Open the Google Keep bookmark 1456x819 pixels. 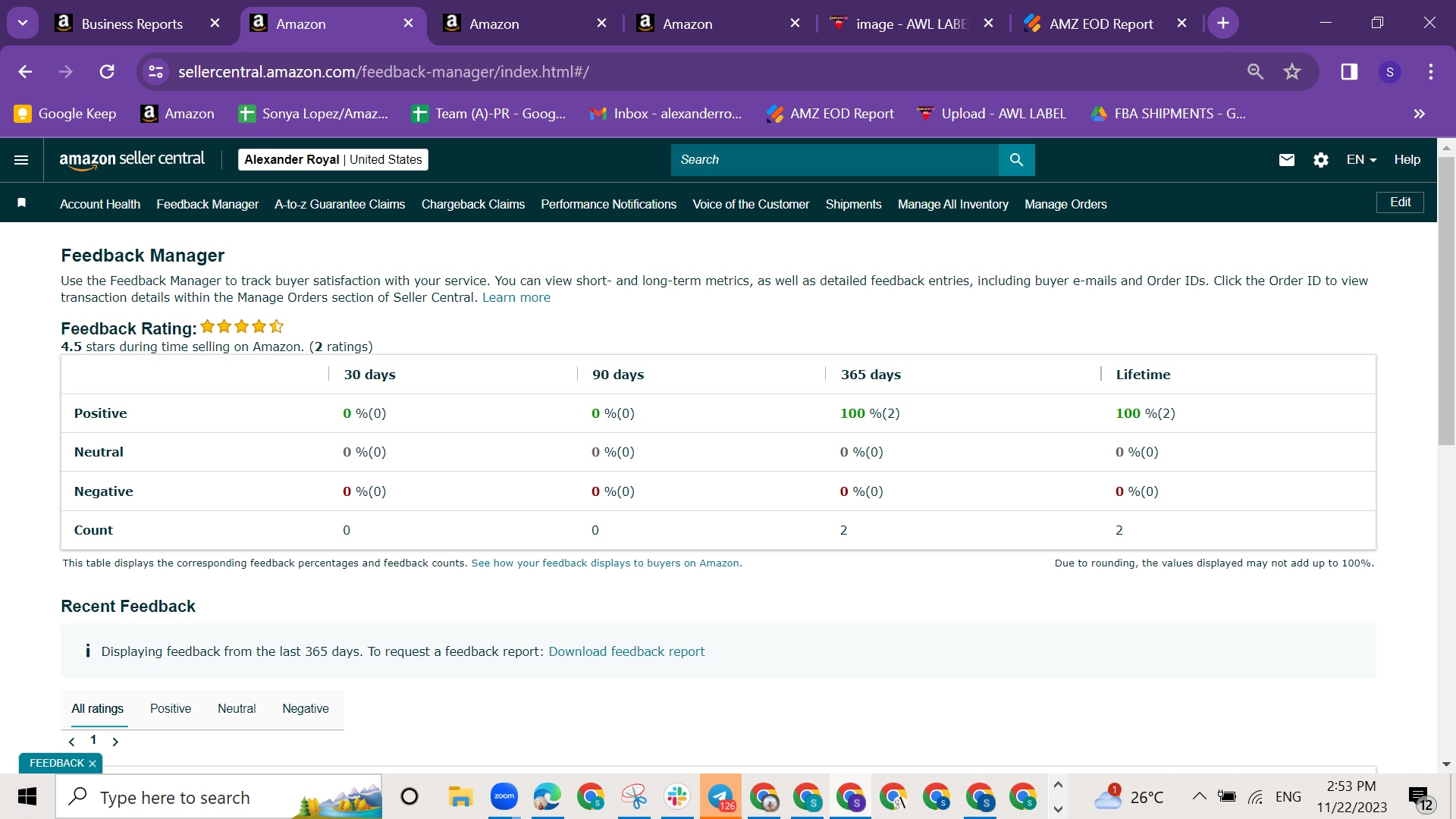[65, 114]
